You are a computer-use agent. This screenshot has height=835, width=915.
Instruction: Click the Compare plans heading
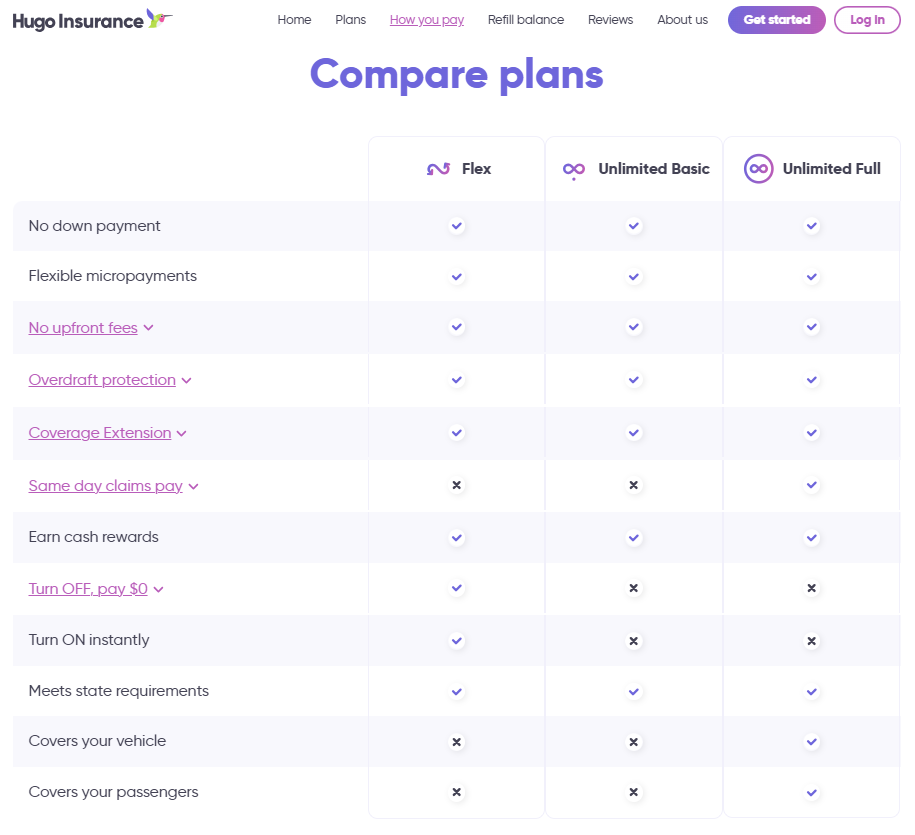tap(456, 74)
